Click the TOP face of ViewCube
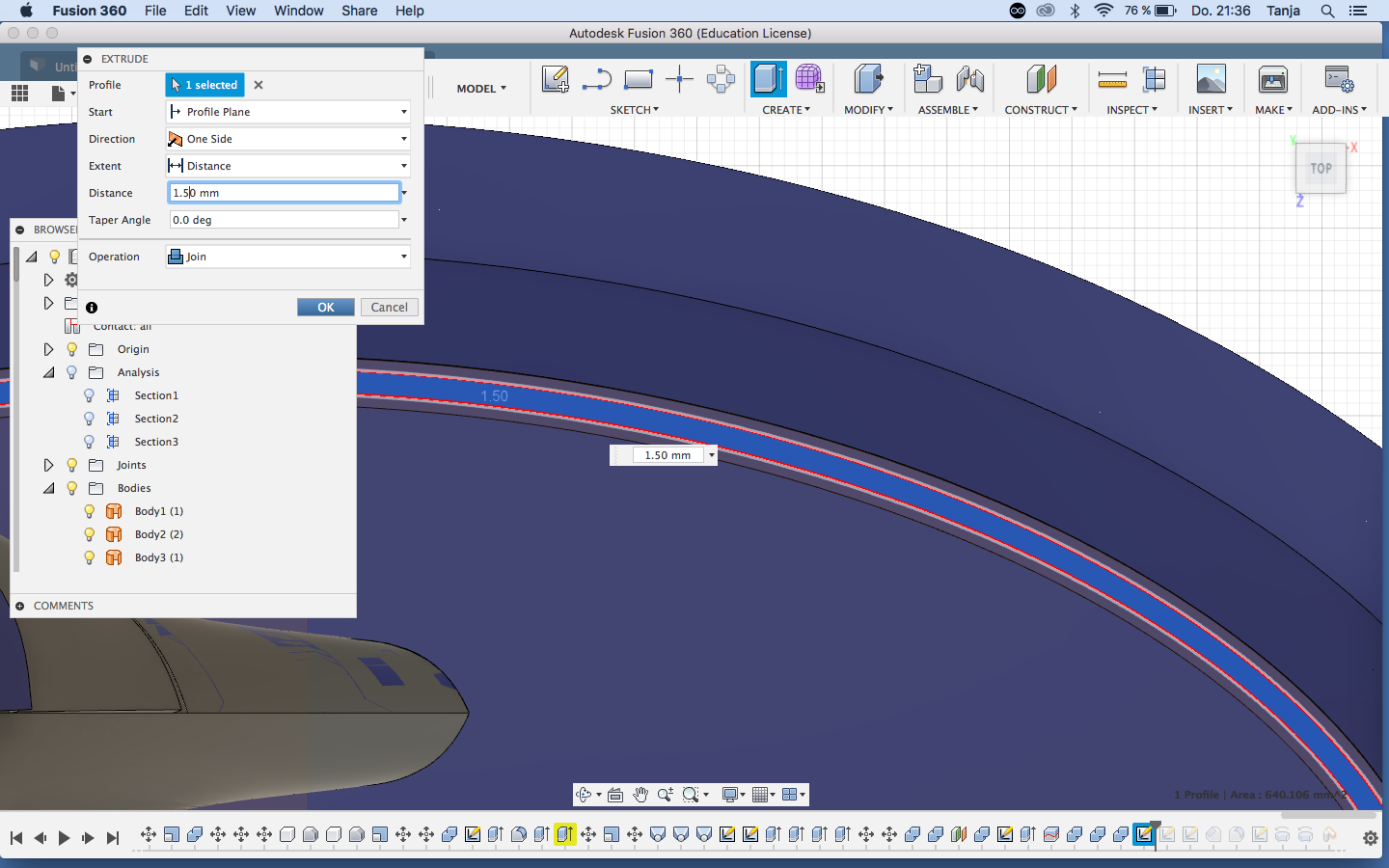This screenshot has height=868, width=1389. tap(1321, 168)
